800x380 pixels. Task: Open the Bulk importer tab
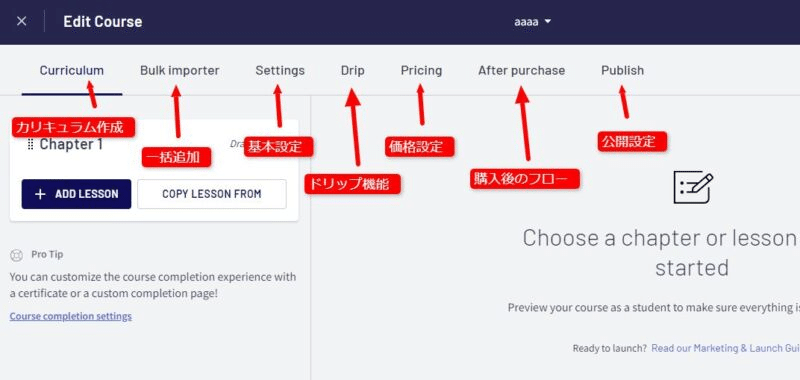[x=180, y=70]
